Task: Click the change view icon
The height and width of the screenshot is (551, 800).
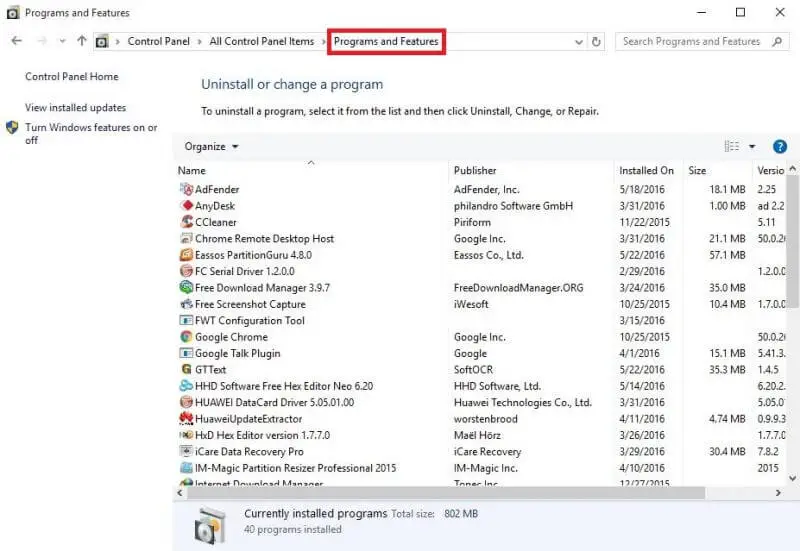Action: (732, 146)
